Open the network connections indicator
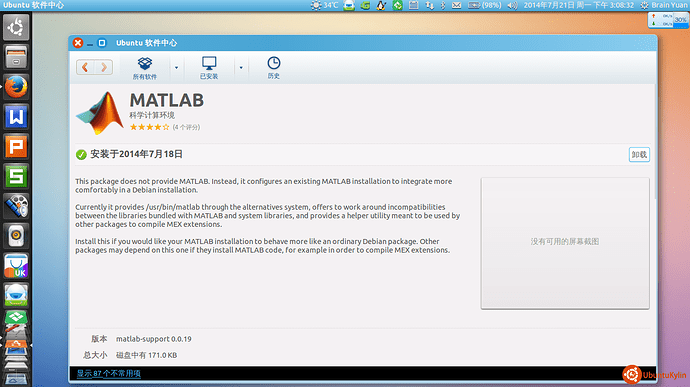Viewport: 690px width, 387px height. (x=429, y=5)
